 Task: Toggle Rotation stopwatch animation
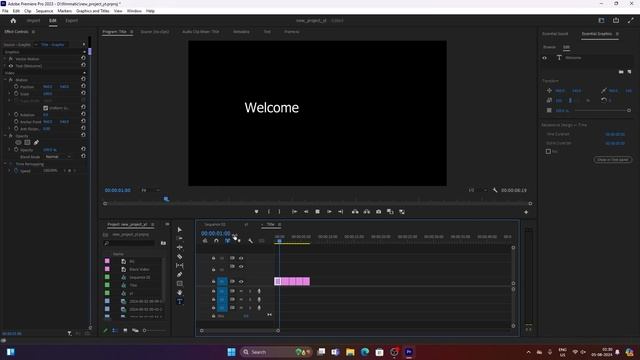16,115
